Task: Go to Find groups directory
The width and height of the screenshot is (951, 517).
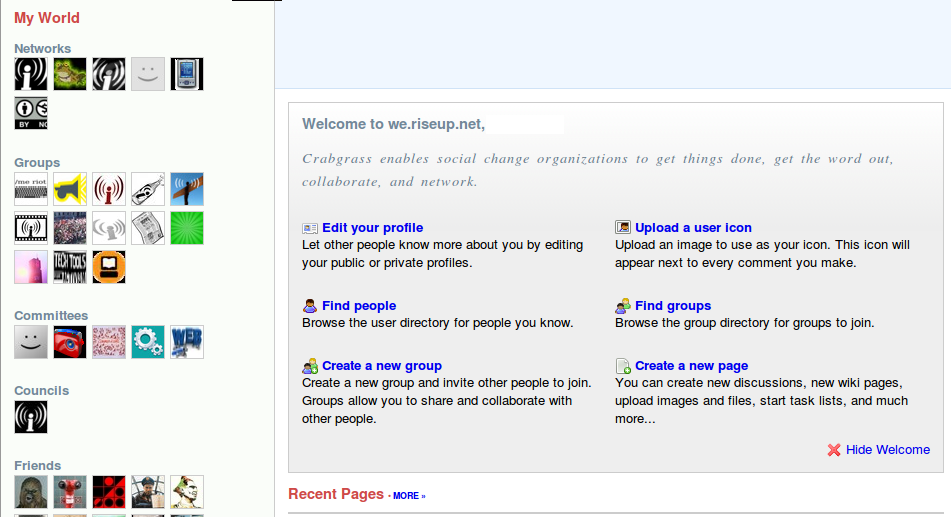Action: [673, 306]
